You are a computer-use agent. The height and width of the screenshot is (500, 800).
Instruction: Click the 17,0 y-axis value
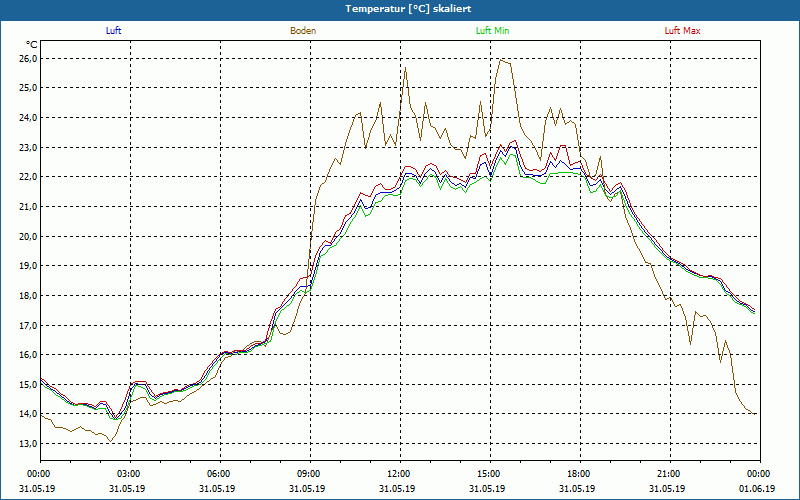[x=28, y=325]
